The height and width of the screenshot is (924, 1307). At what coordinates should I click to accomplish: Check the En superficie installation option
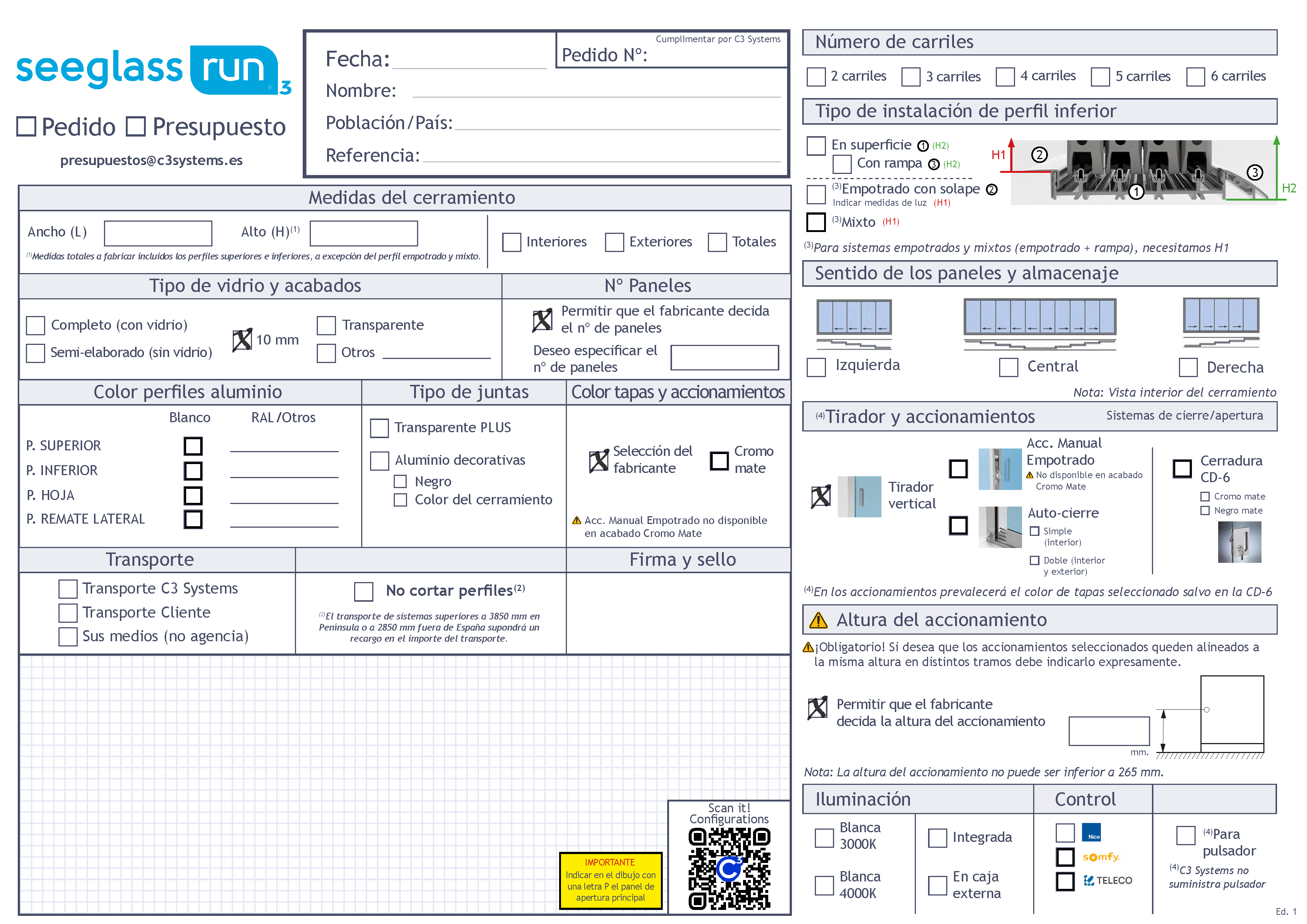[x=816, y=145]
